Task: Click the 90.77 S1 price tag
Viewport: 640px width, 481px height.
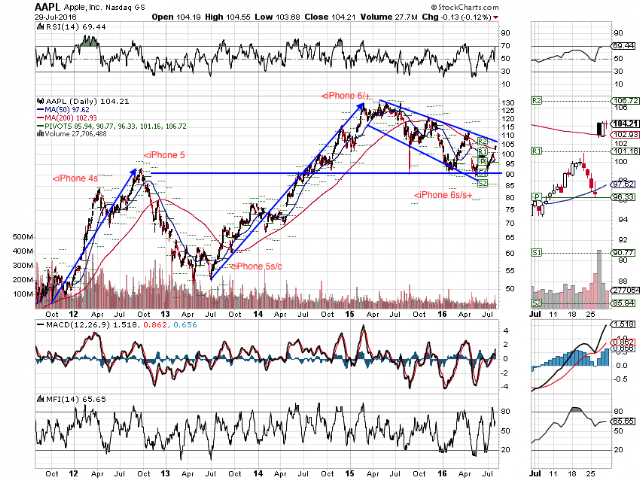Action: click(623, 253)
